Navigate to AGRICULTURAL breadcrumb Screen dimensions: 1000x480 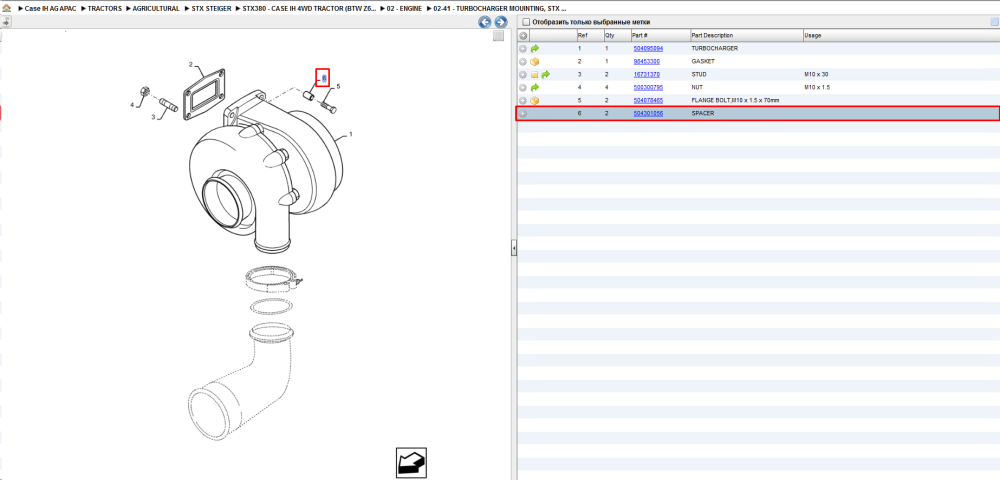point(156,9)
